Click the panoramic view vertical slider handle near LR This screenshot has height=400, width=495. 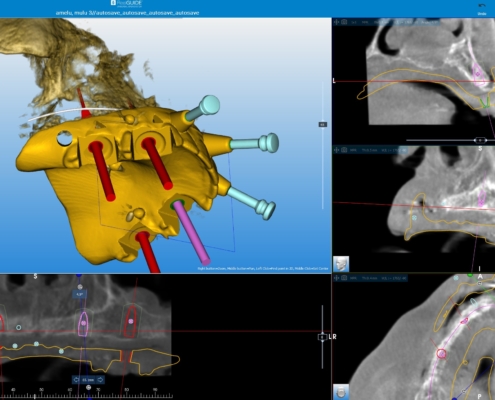(x=322, y=337)
